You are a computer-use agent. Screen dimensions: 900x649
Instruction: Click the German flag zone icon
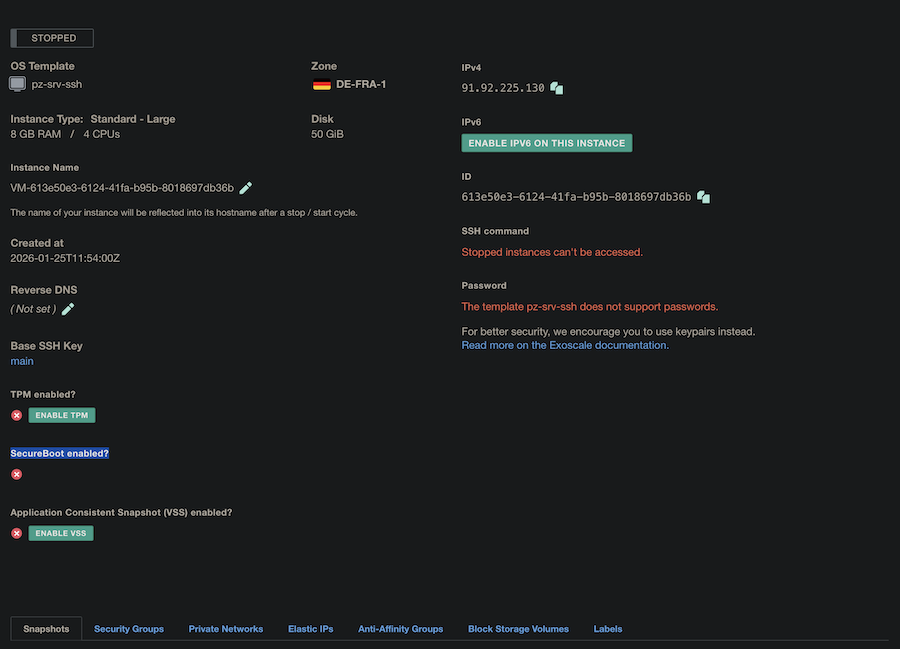click(x=322, y=84)
